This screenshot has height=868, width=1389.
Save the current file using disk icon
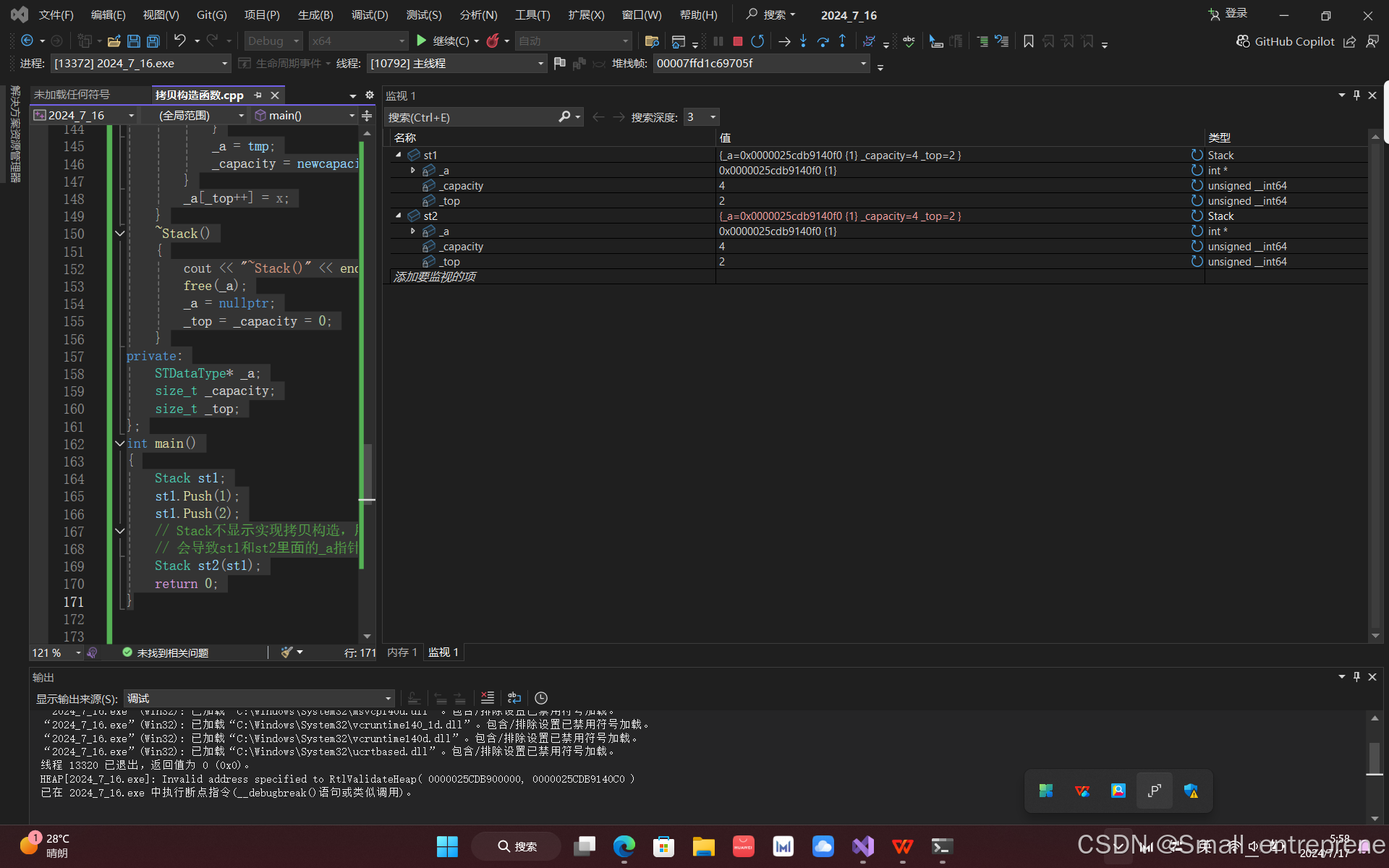point(133,41)
